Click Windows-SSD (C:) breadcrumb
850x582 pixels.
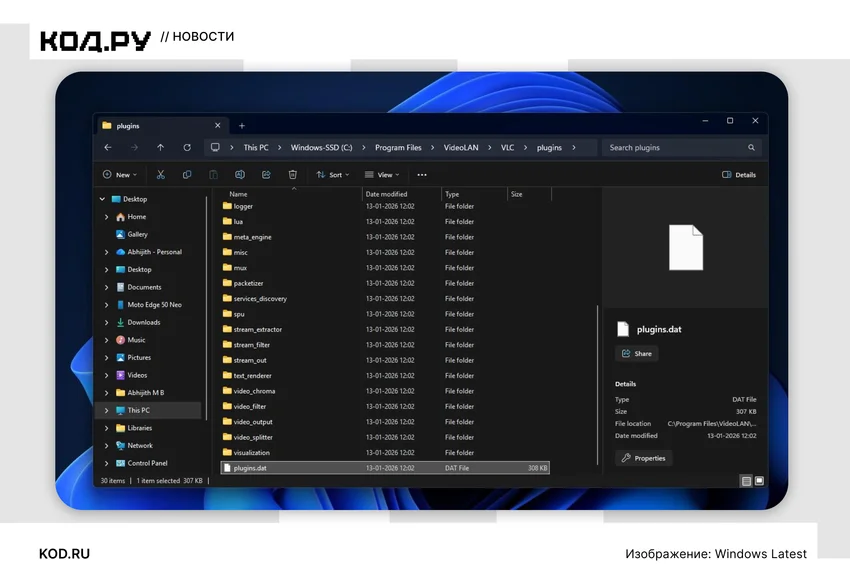point(321,147)
